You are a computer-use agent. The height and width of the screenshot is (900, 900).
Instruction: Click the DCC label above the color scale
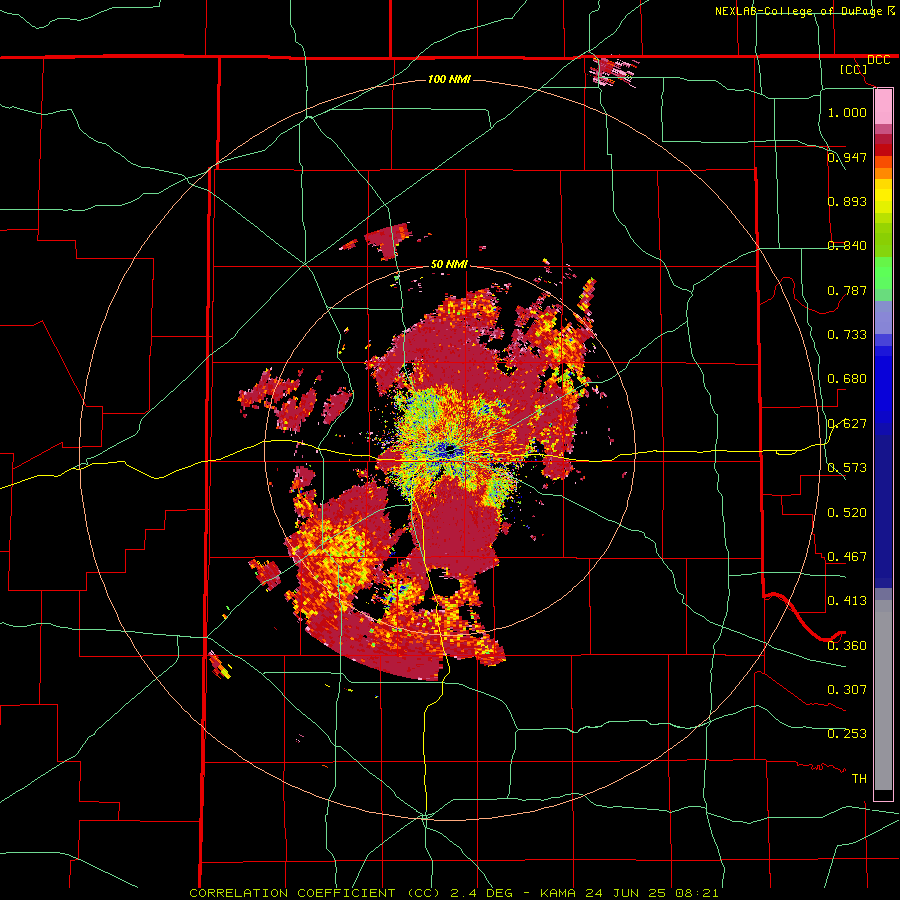(878, 60)
